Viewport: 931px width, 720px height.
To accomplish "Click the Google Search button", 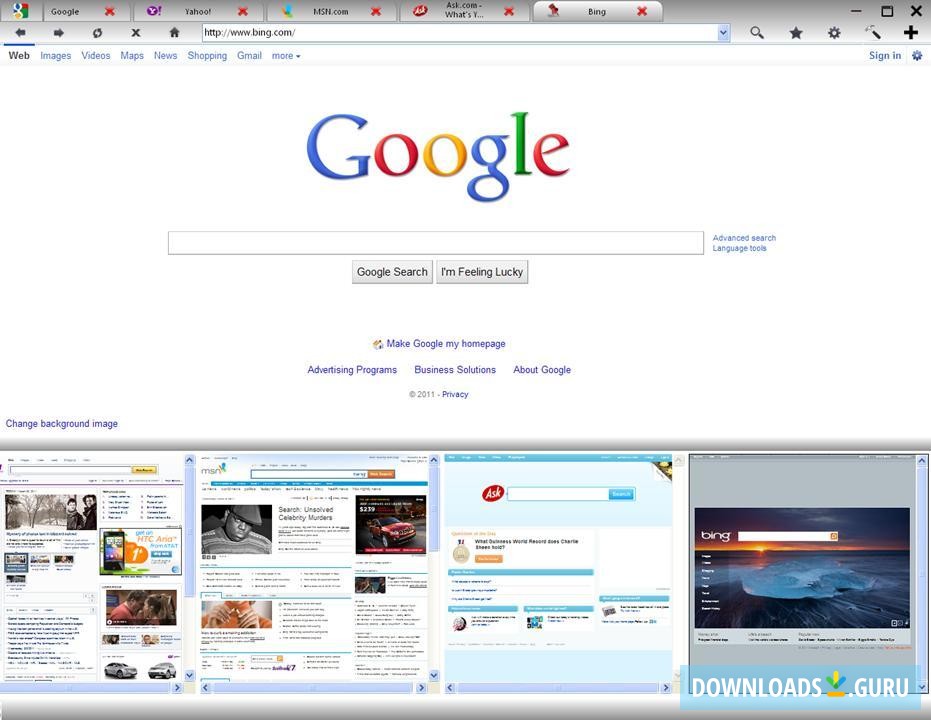I will coord(392,272).
